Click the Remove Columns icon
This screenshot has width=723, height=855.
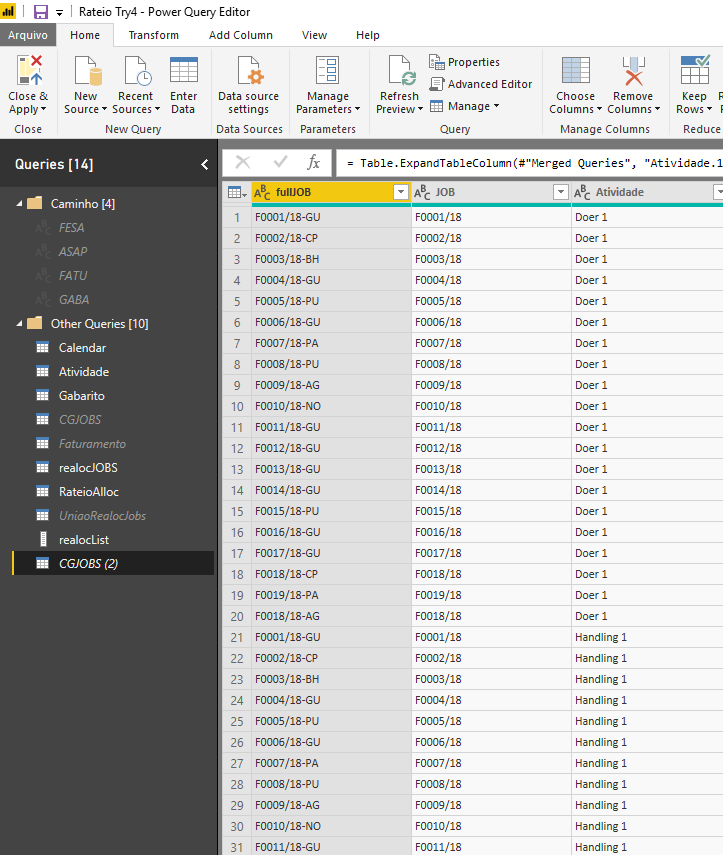(634, 71)
